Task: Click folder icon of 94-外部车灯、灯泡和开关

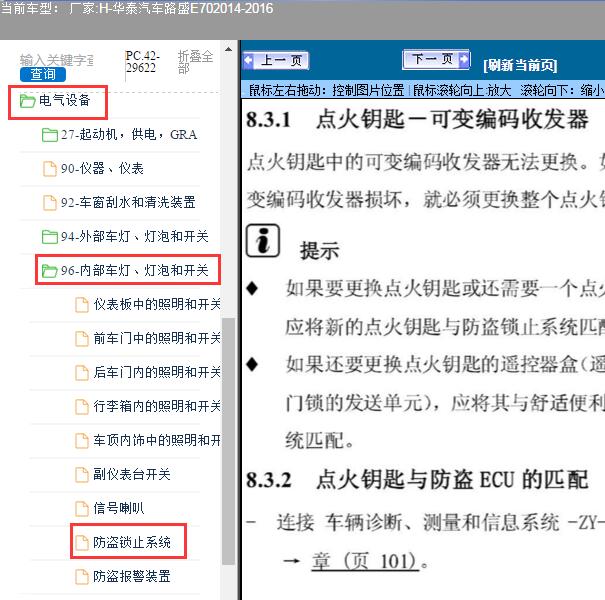Action: (x=49, y=237)
